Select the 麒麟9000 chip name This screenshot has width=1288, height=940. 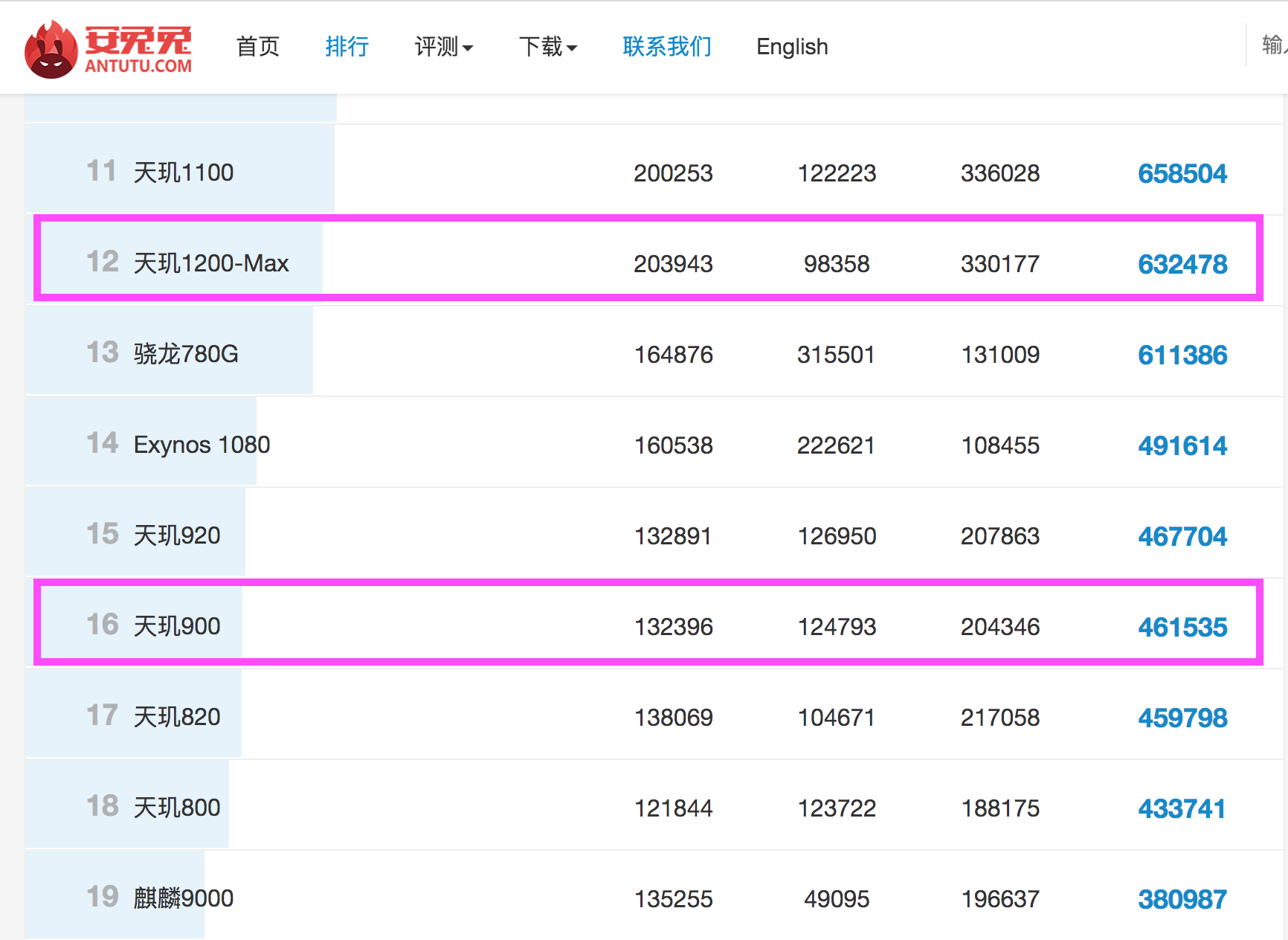click(184, 898)
